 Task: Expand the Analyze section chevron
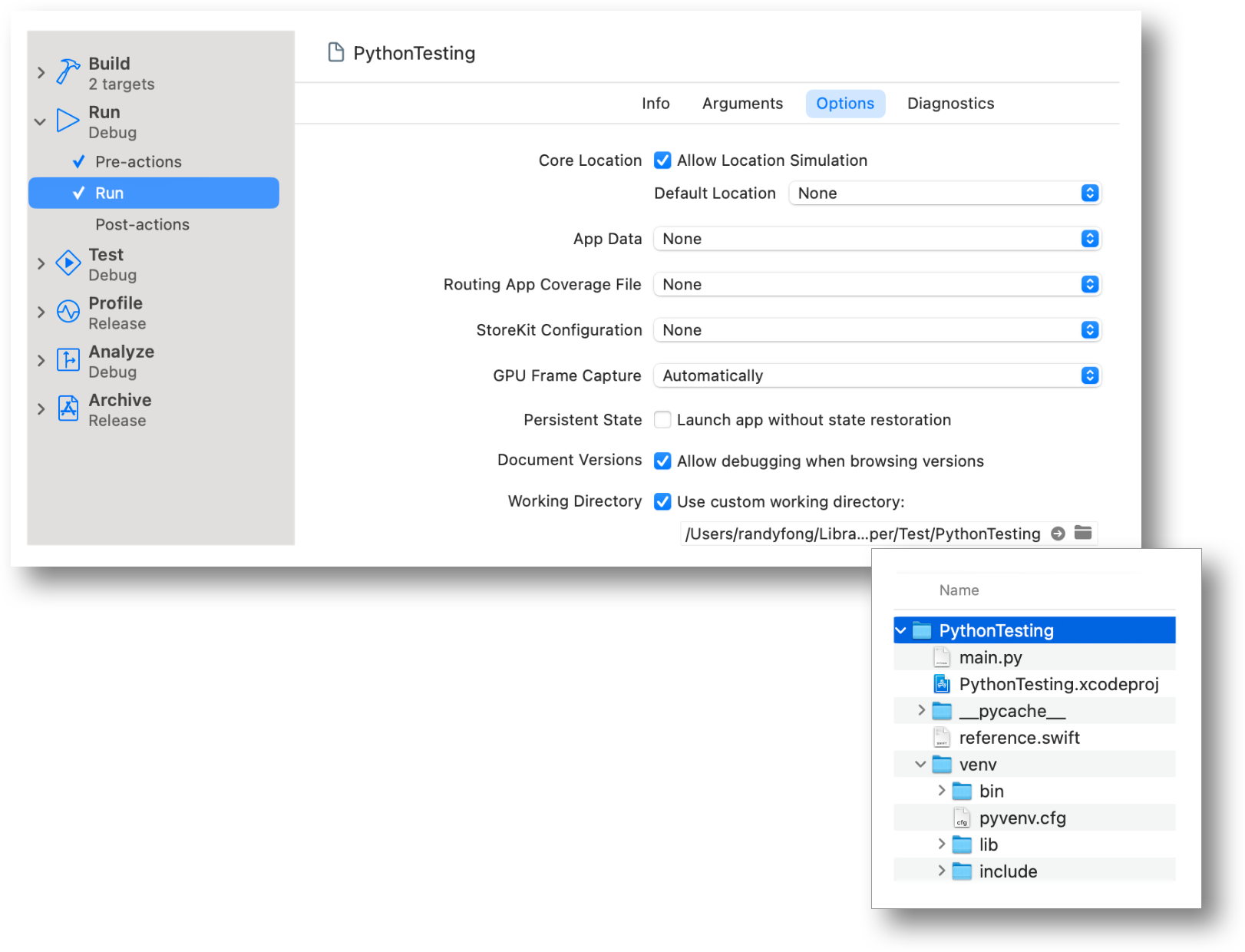pos(41,360)
